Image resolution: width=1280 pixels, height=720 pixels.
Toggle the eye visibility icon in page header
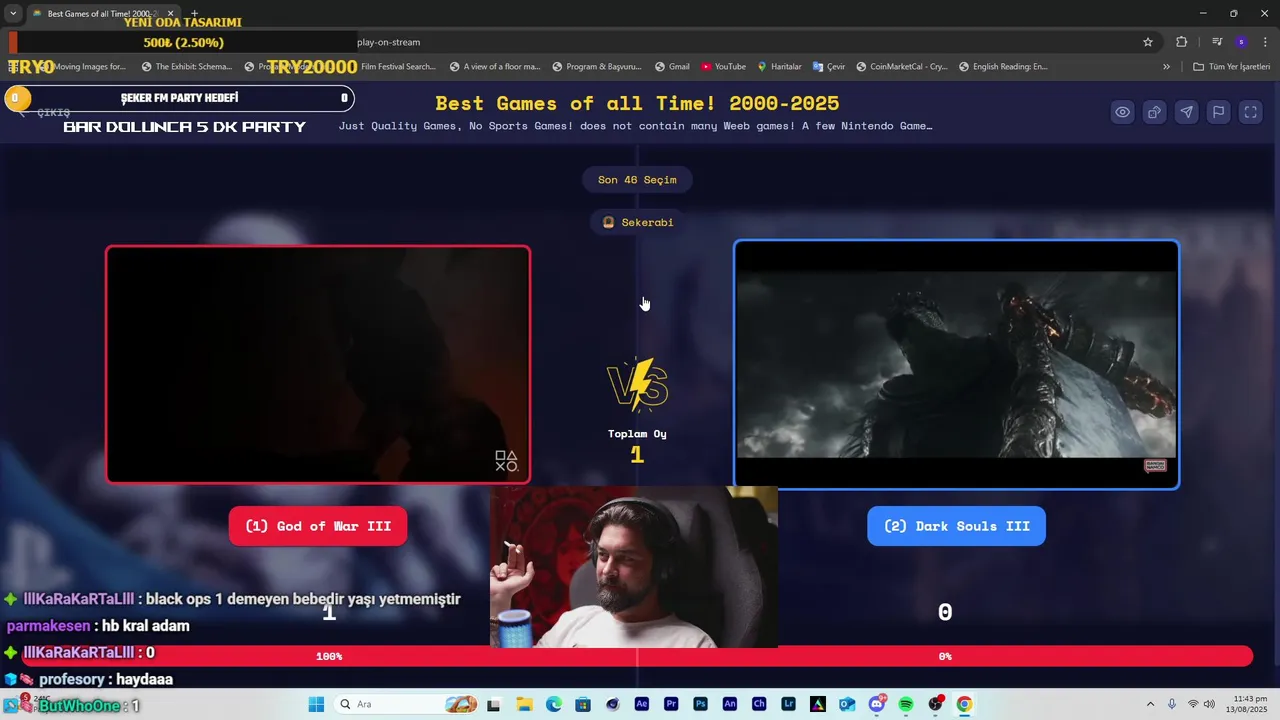[x=1123, y=112]
